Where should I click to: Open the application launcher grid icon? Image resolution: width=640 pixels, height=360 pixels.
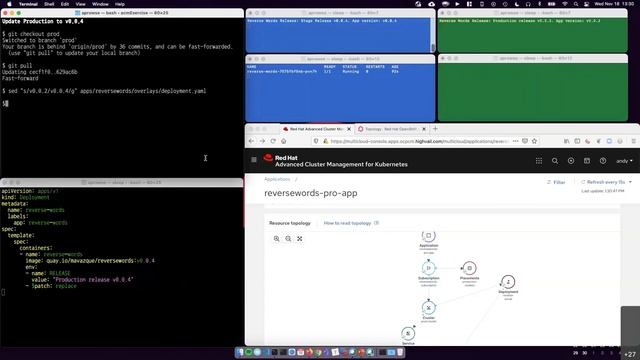tap(539, 161)
